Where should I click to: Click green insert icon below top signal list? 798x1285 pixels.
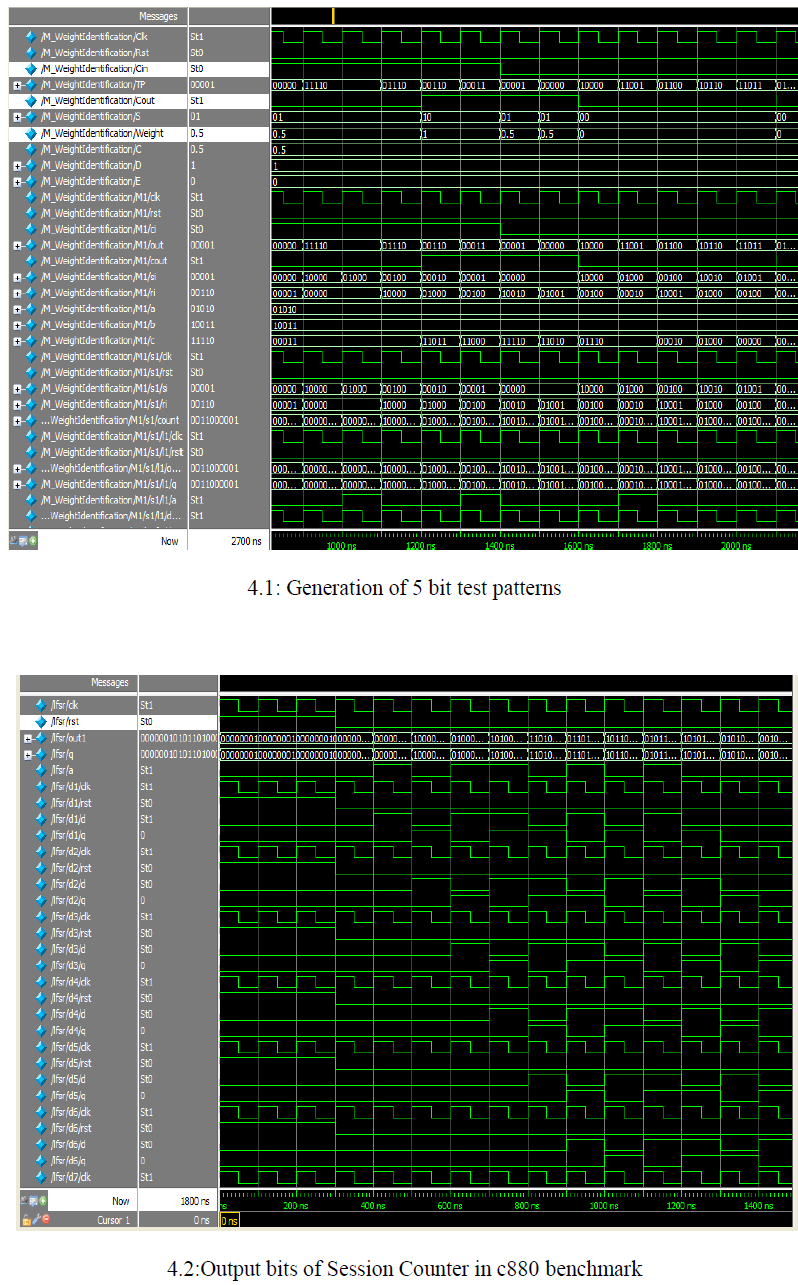(x=34, y=540)
